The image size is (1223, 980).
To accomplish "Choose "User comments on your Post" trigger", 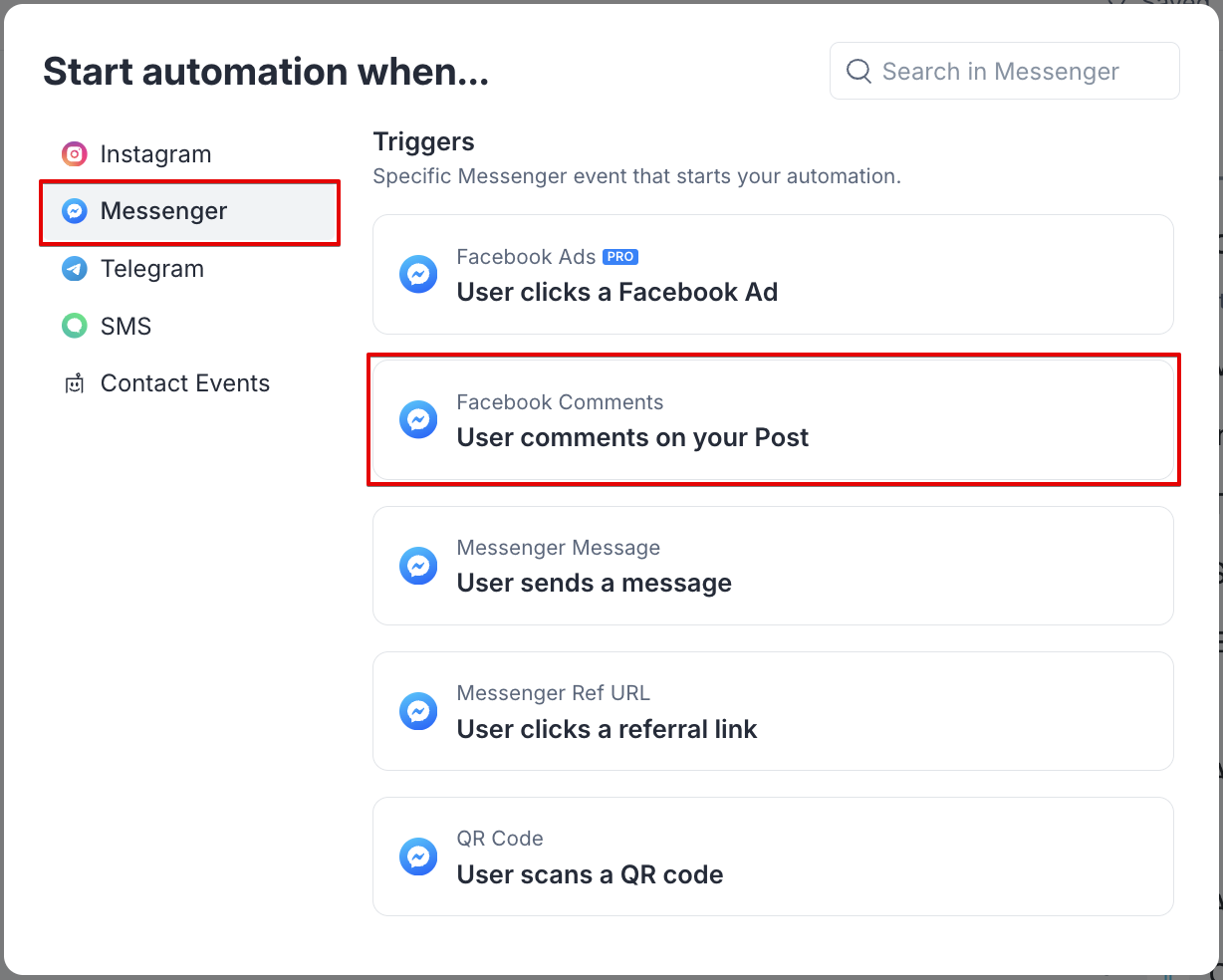I will click(773, 420).
